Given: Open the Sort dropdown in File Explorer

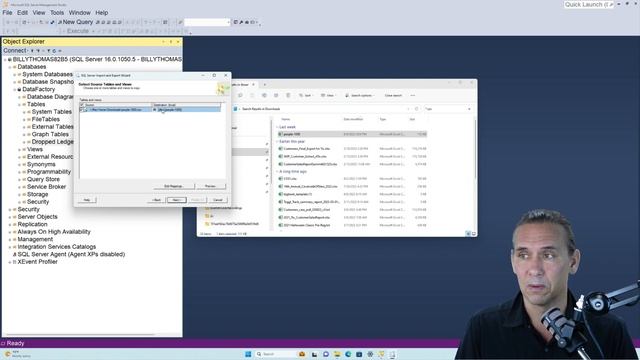Looking at the screenshot, I should pos(305,96).
